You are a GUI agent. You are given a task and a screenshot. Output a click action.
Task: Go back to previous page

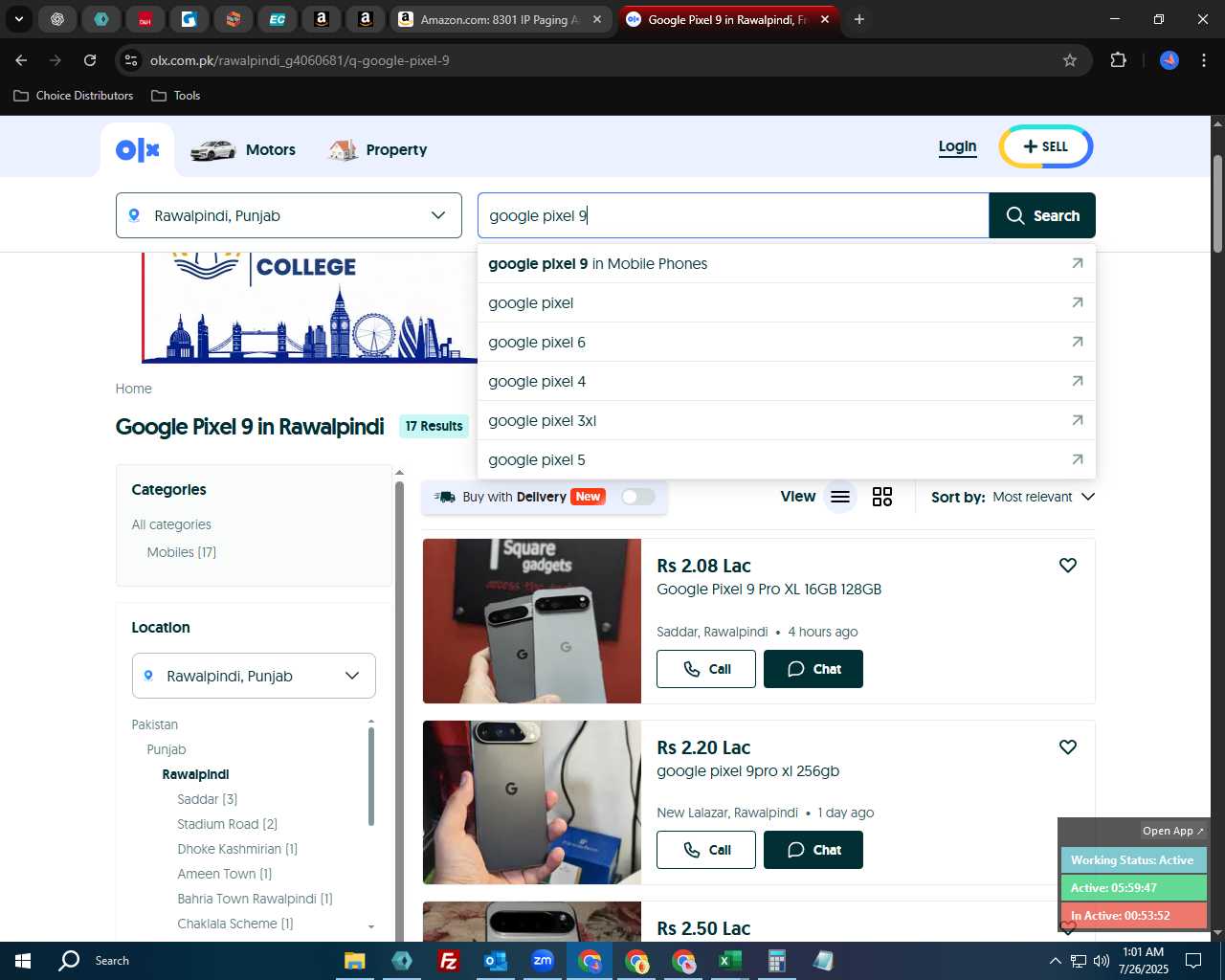click(21, 60)
